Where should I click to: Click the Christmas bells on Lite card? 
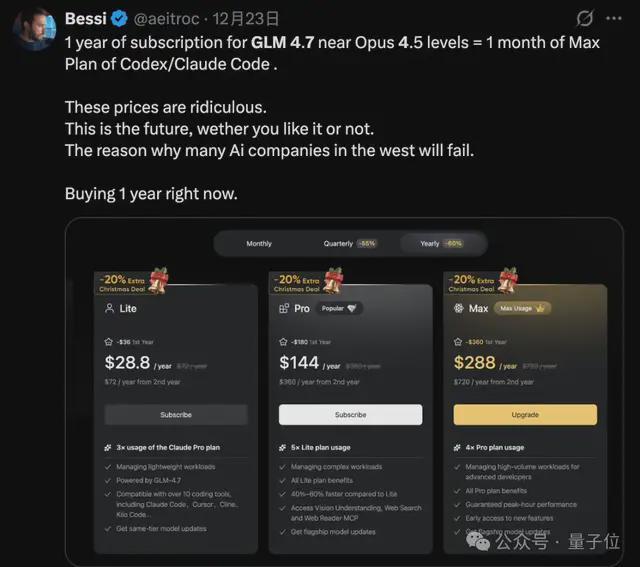coord(157,280)
